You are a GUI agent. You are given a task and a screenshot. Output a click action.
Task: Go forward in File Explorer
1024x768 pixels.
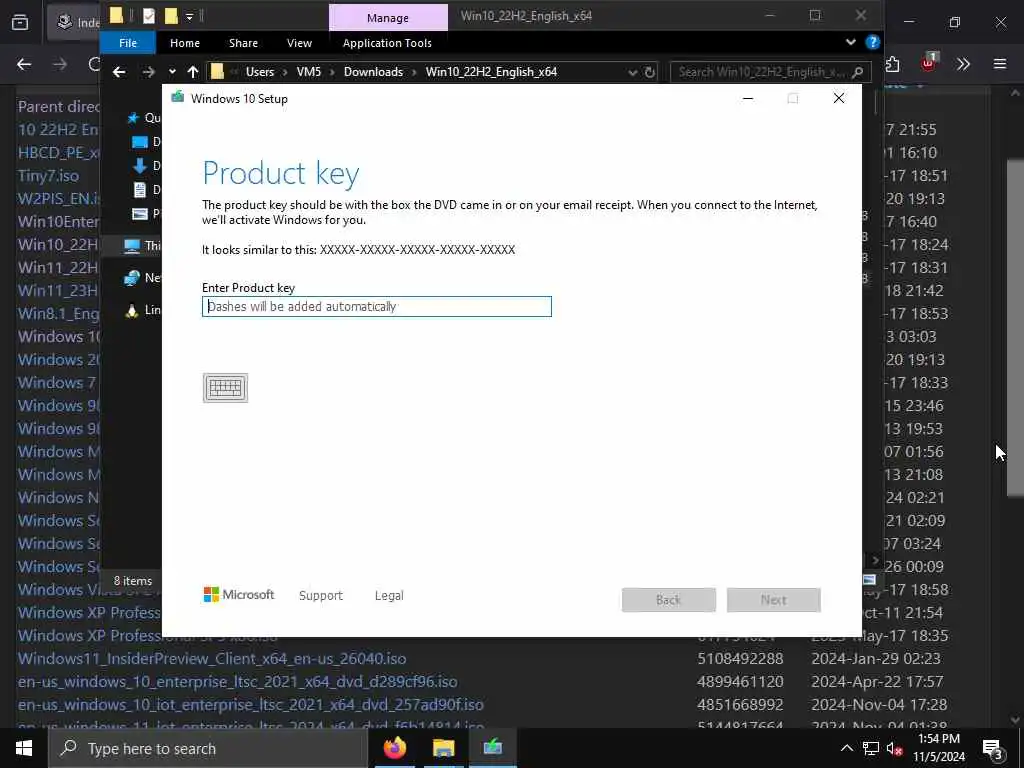149,72
